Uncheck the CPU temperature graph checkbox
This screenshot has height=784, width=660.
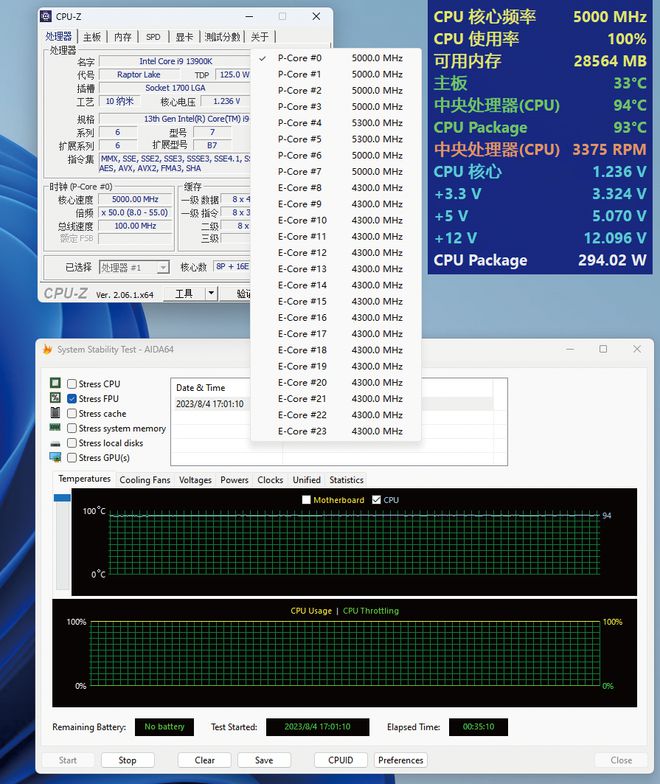click(x=376, y=500)
